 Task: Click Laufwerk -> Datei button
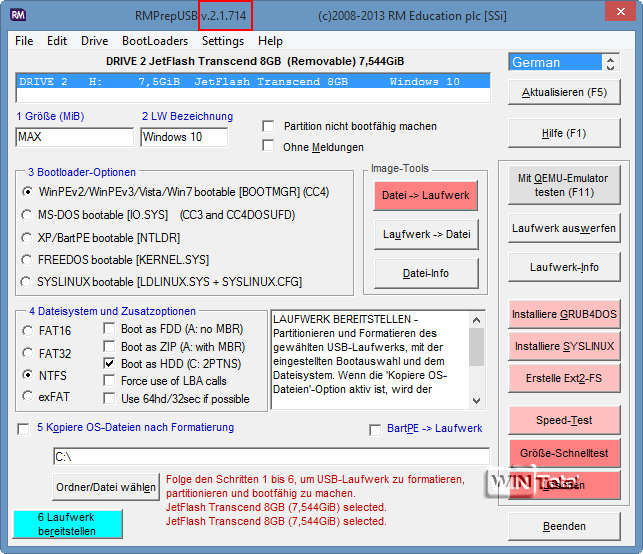426,234
